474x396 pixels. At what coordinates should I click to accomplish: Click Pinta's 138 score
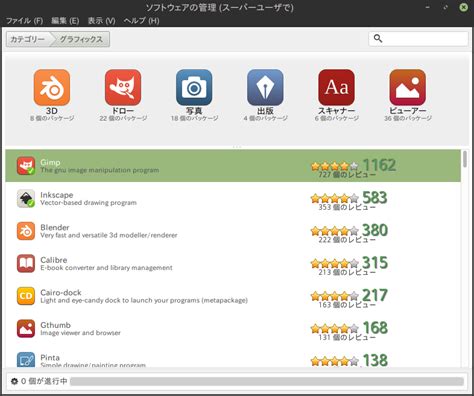375,360
